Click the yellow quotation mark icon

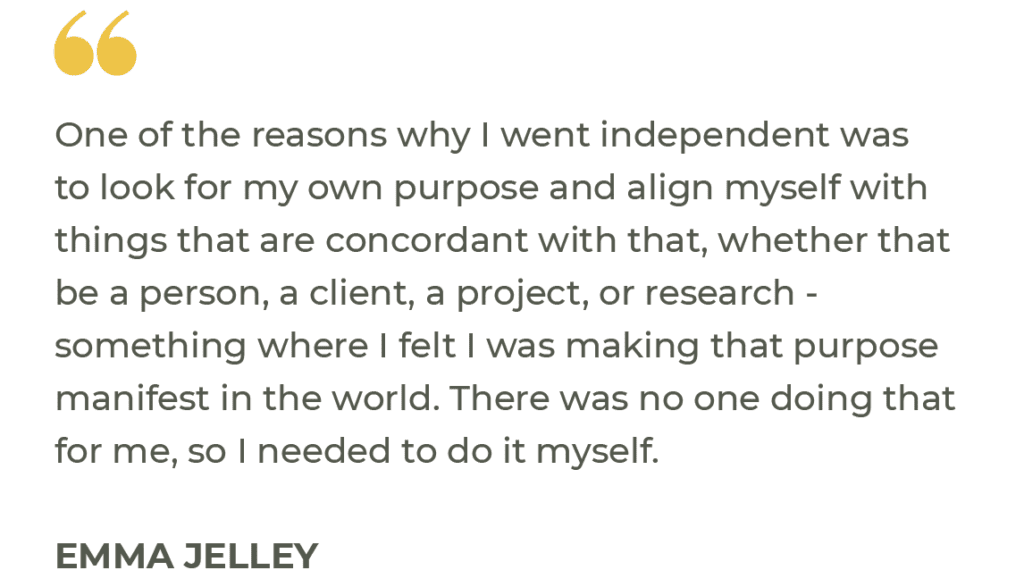[x=95, y=43]
